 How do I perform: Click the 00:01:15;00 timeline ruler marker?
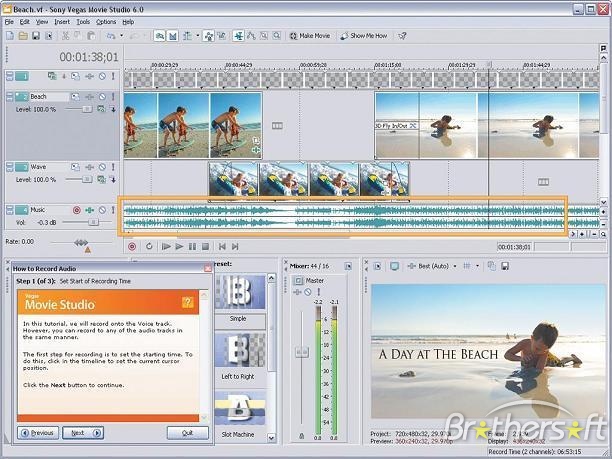point(388,65)
